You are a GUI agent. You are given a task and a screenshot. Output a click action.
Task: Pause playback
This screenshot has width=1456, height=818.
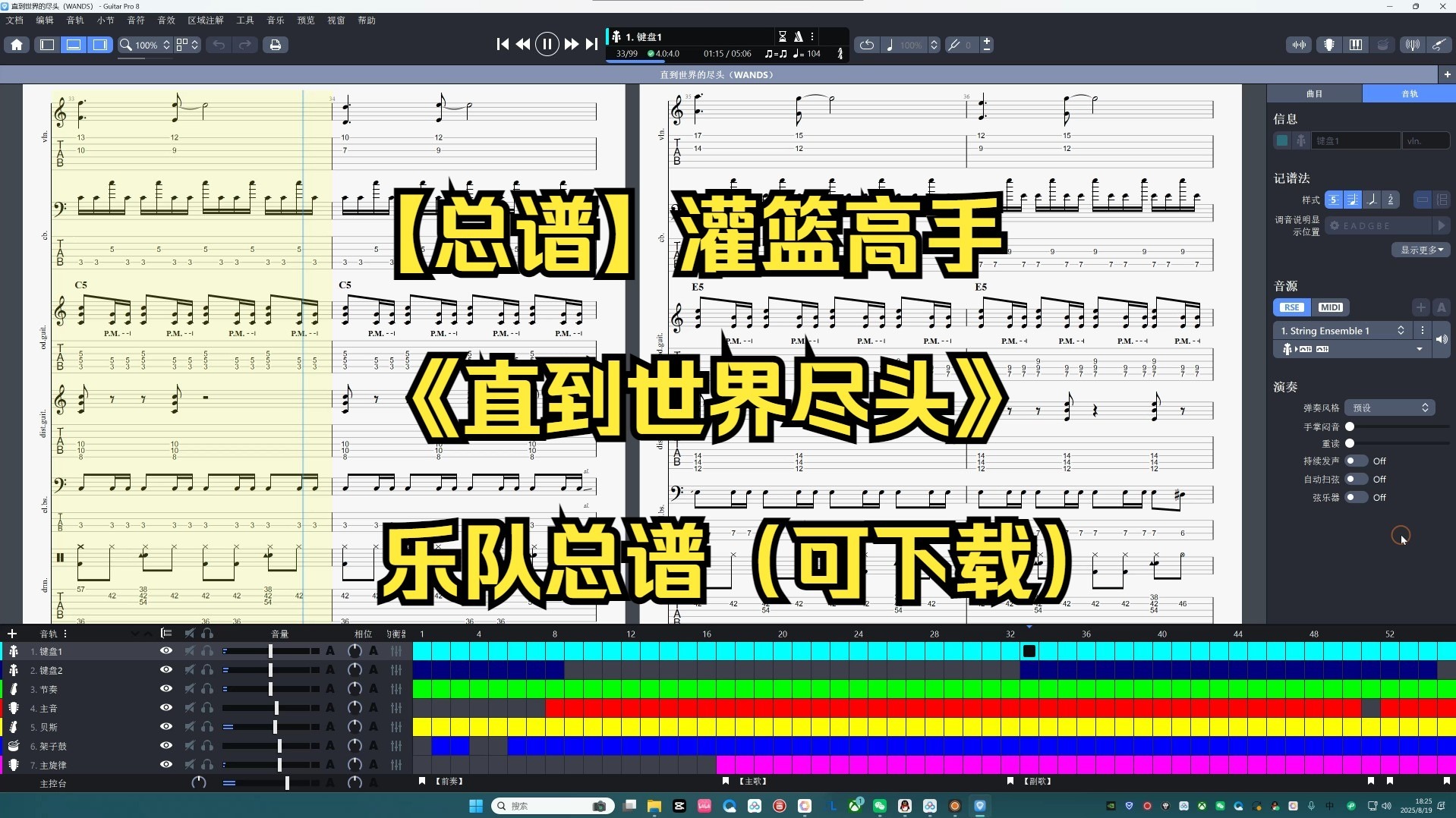point(547,45)
